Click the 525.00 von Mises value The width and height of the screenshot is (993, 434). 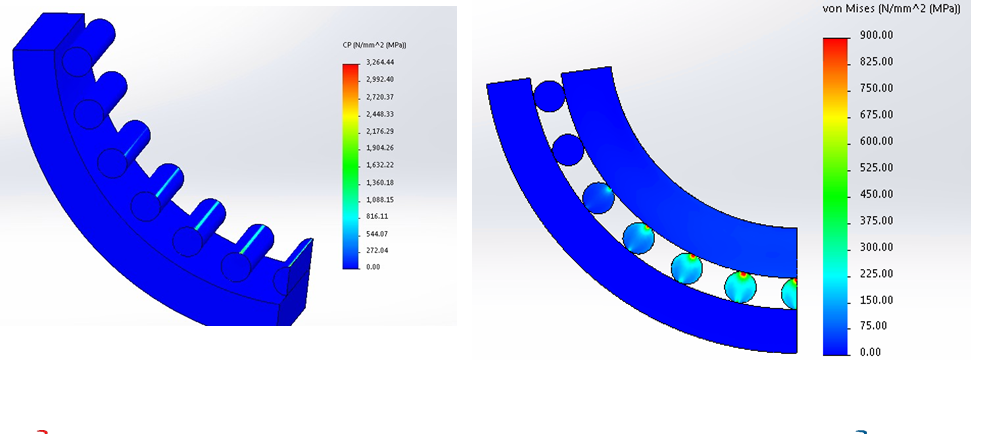[x=876, y=167]
